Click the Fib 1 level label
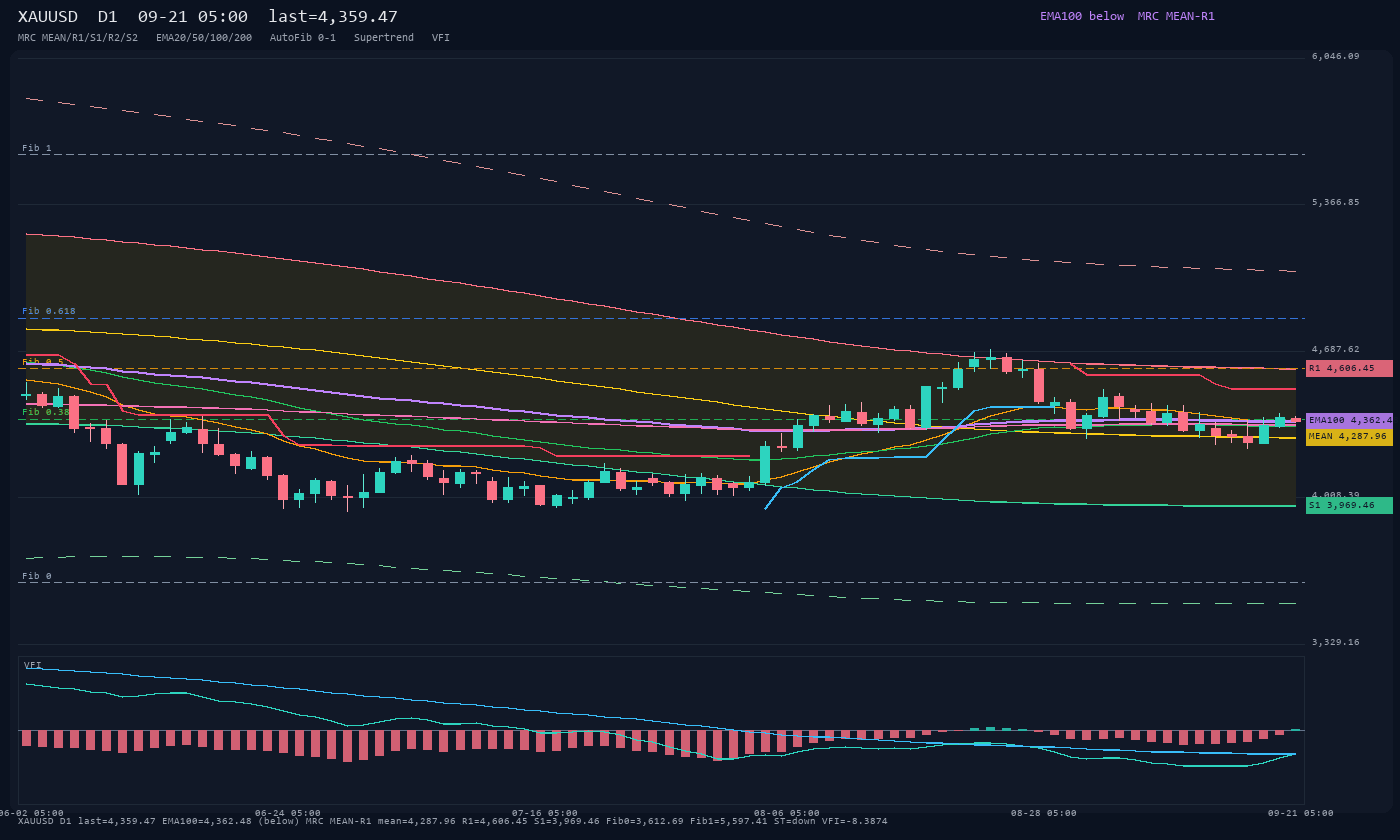The image size is (1400, 840). click(37, 148)
